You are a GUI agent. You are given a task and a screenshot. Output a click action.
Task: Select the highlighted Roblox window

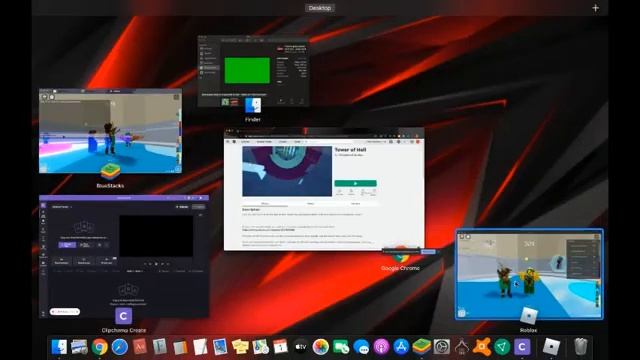point(529,274)
